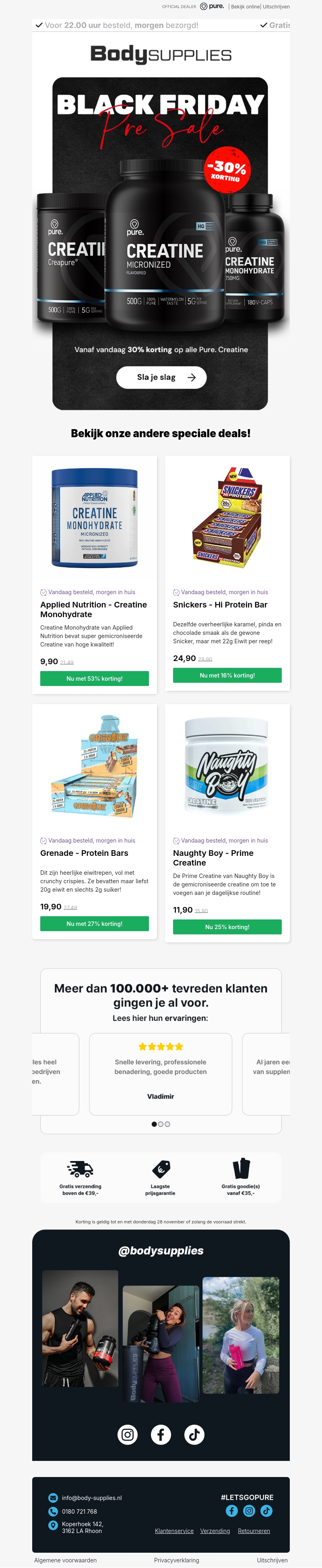Click the small blue Facebook footer icon
Viewport: 322px width, 1568px height.
pyautogui.click(x=232, y=1511)
